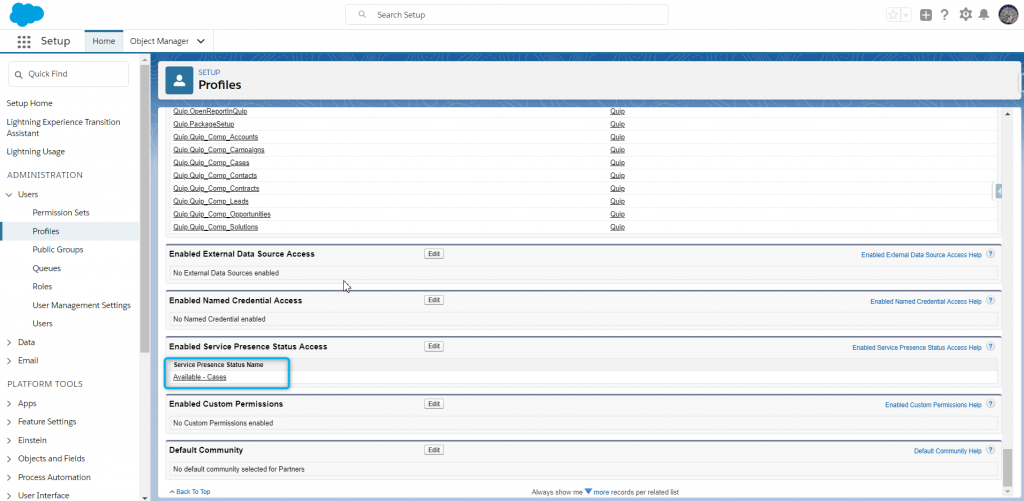Expand the Apps tree item
This screenshot has width=1024, height=501.
point(10,403)
